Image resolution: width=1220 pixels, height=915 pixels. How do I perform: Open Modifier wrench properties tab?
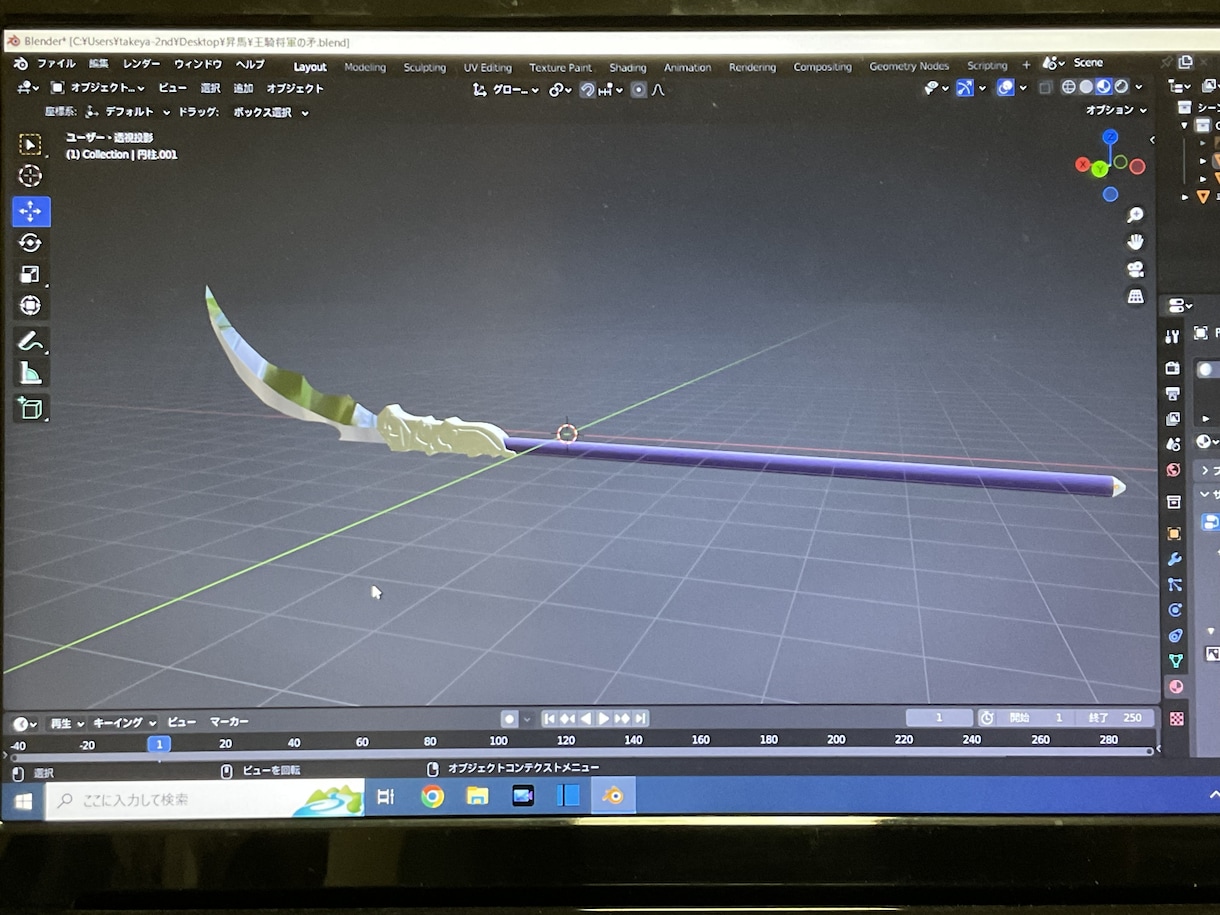point(1174,559)
